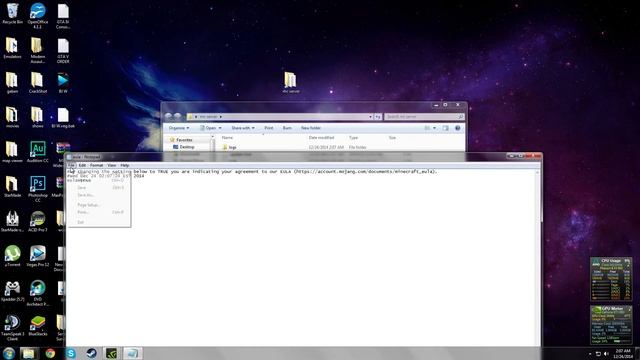The width and height of the screenshot is (640, 360).
Task: Launch Vegas Pro 12 shortcut
Action: (38, 256)
